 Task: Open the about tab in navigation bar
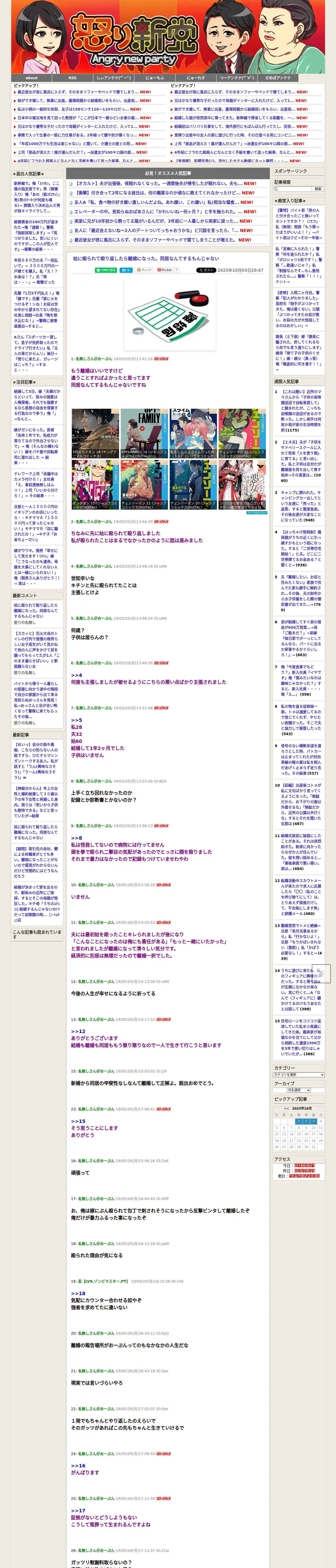coord(31,78)
